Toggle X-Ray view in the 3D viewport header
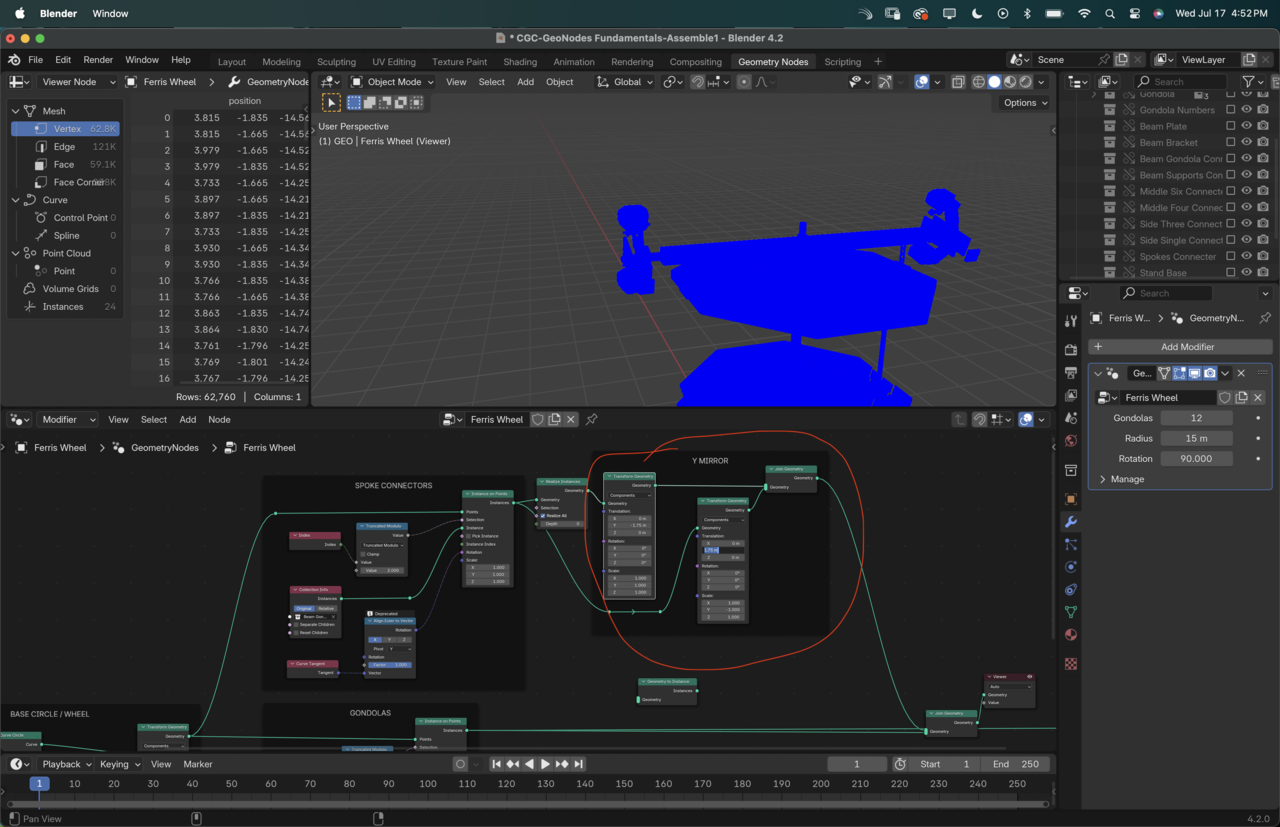 coord(958,82)
